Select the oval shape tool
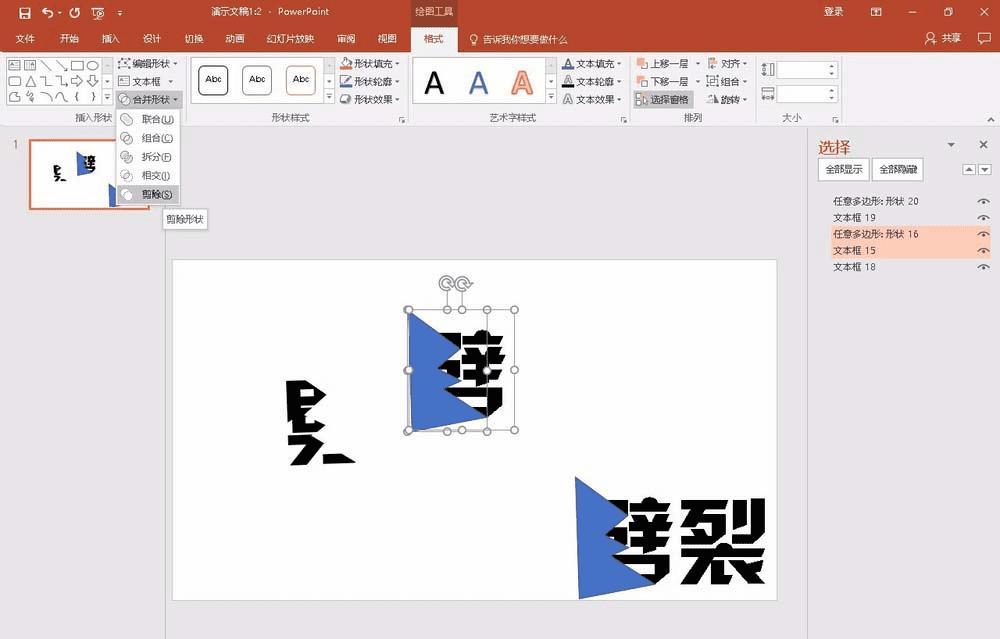This screenshot has width=1000, height=639. point(92,65)
